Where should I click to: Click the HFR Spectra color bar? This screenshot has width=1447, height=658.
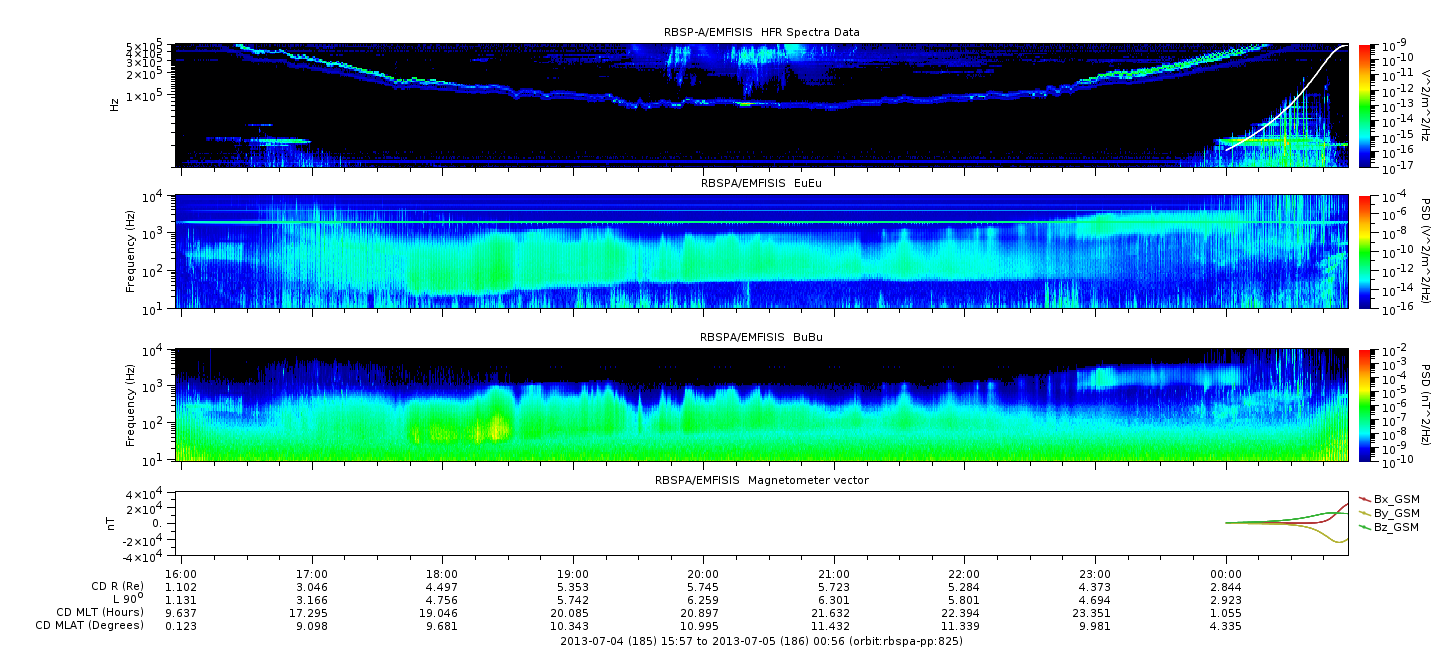(x=1365, y=105)
